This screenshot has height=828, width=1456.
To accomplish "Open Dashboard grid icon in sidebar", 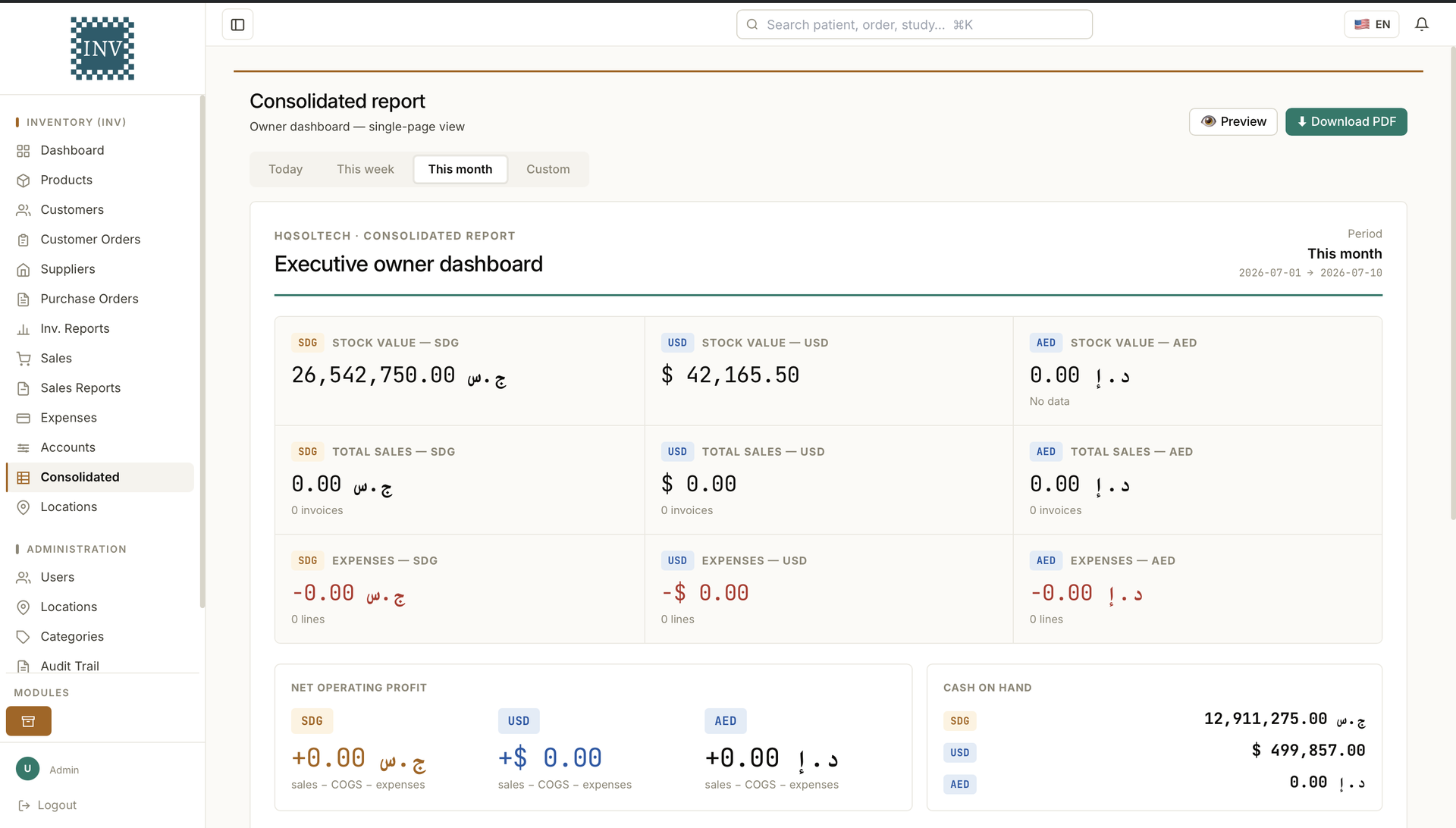I will coord(24,151).
